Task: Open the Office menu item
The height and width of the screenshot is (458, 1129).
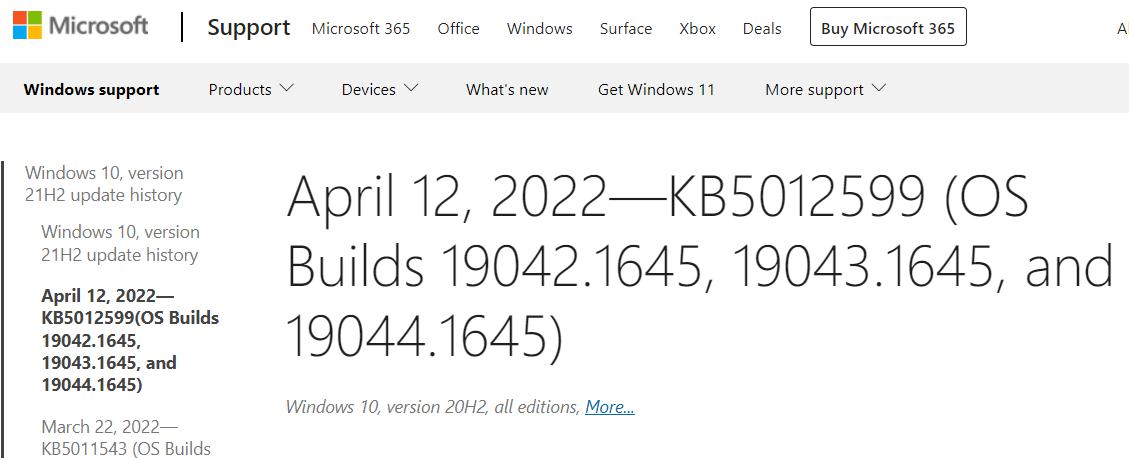Action: (459, 28)
